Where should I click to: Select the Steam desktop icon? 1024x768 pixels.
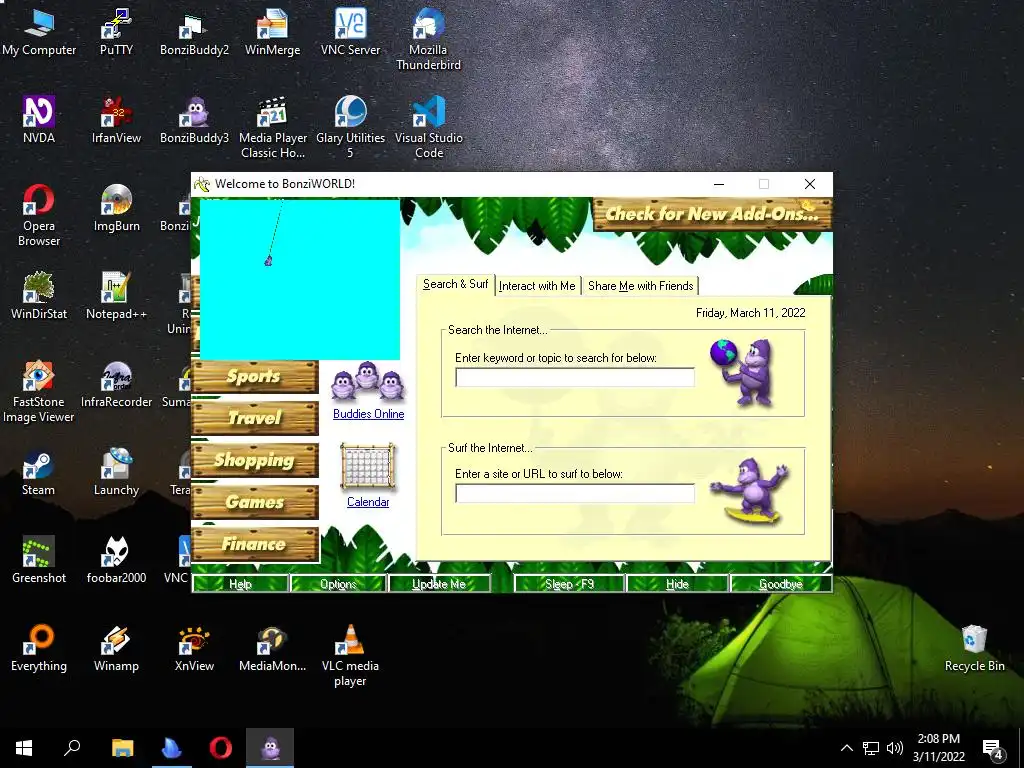tap(39, 472)
